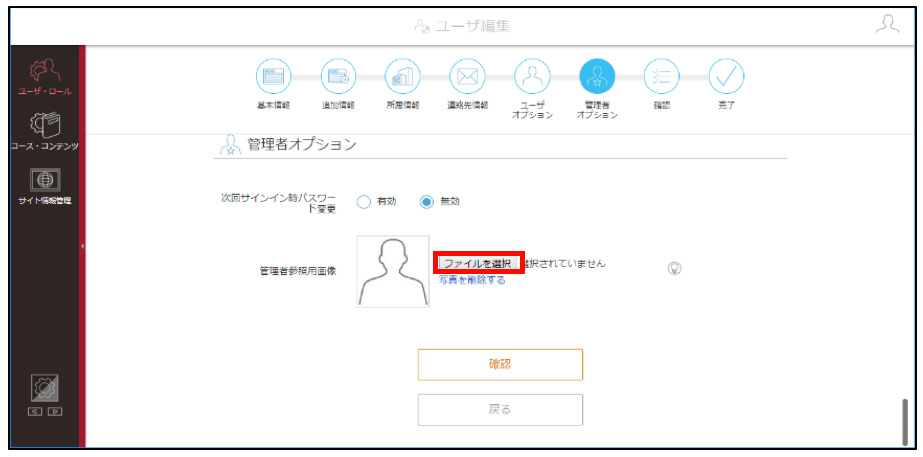Click the lightbulb hint icon beside file chooser

coord(675,268)
